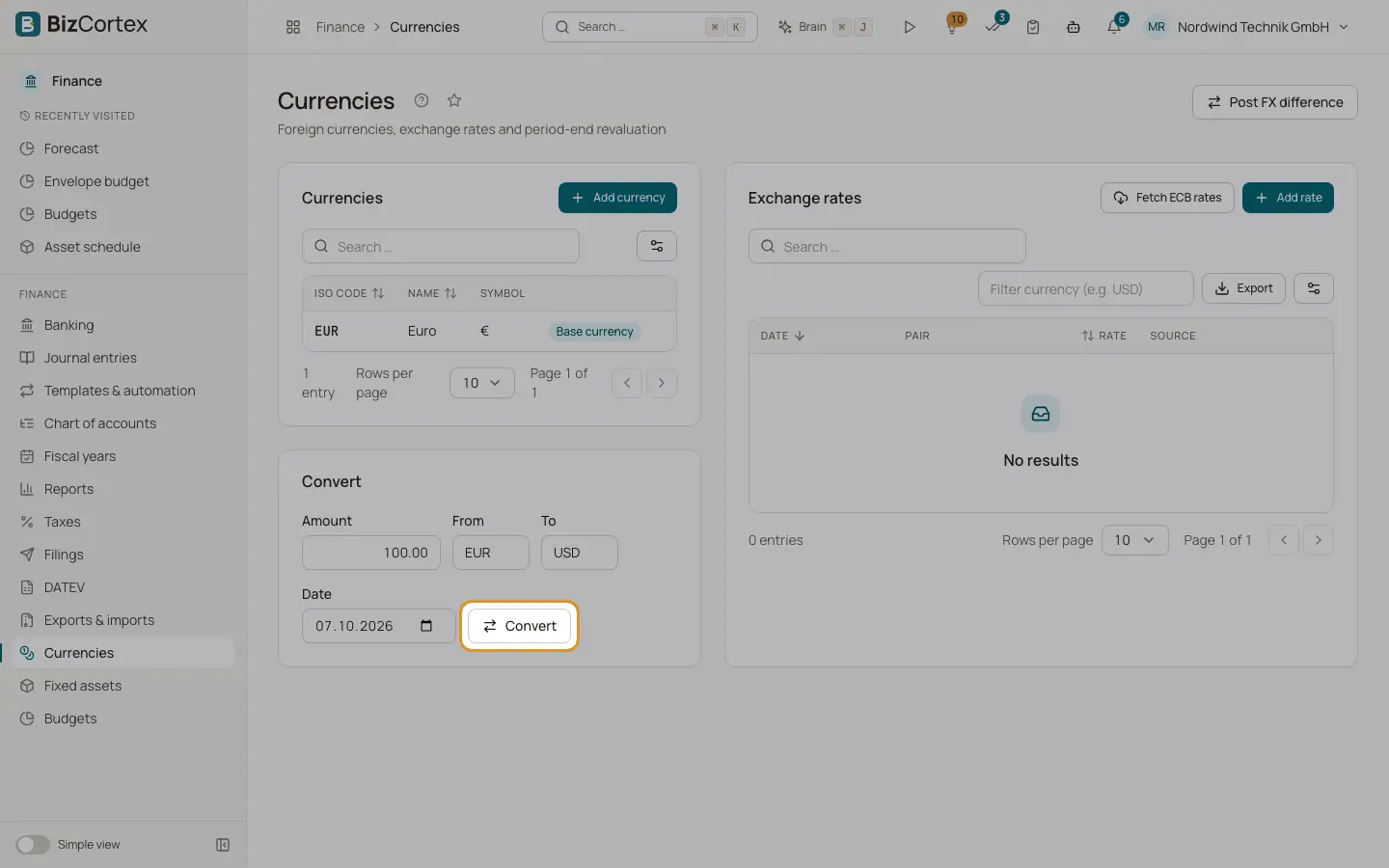The width and height of the screenshot is (1389, 868).
Task: Open Chart of accounts in the sidebar
Action: tap(100, 423)
